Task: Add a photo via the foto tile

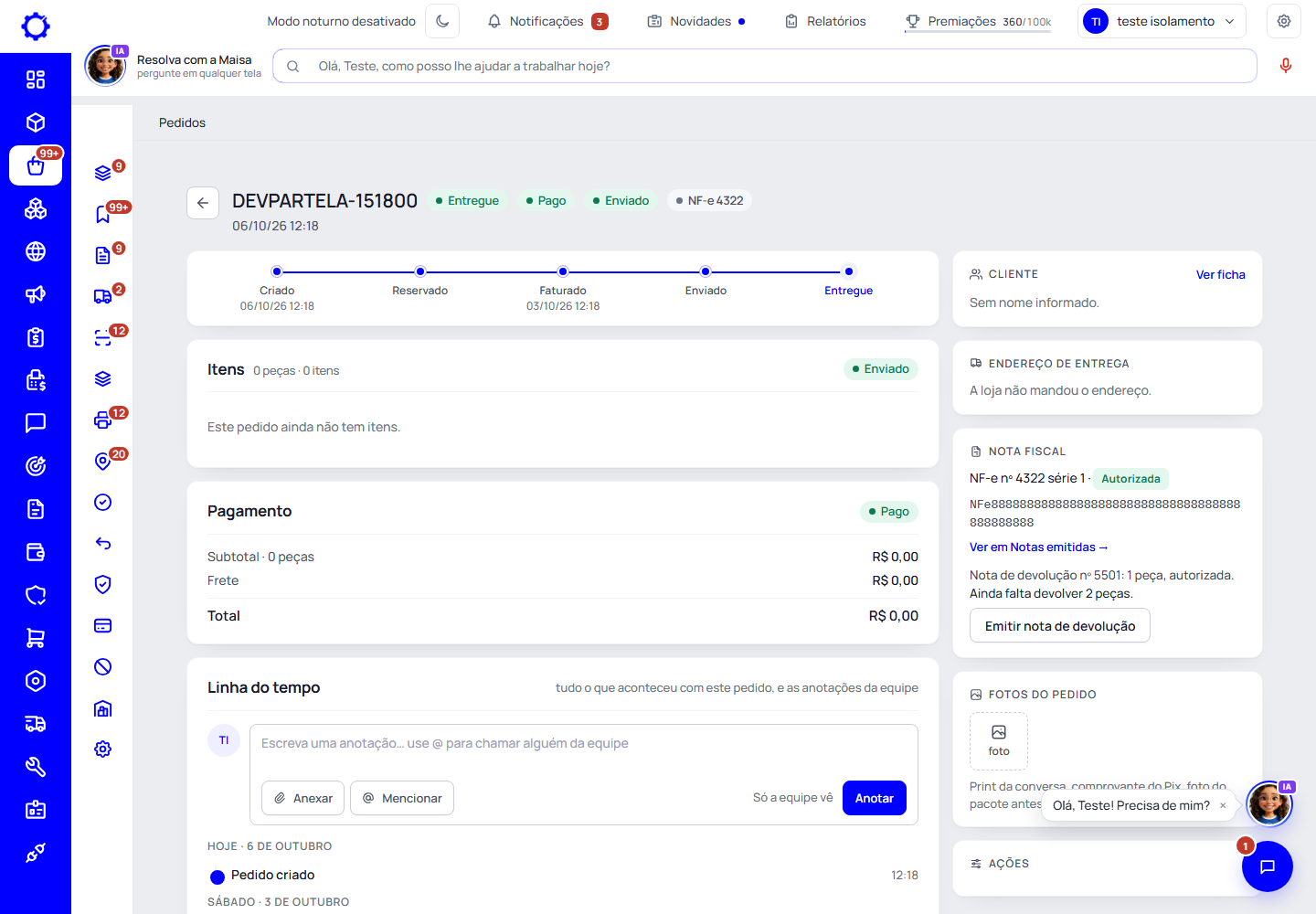Action: [999, 741]
